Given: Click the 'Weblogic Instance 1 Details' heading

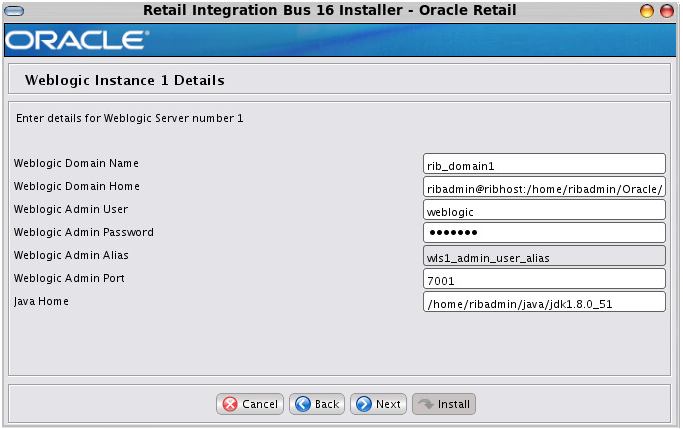Looking at the screenshot, I should [125, 80].
